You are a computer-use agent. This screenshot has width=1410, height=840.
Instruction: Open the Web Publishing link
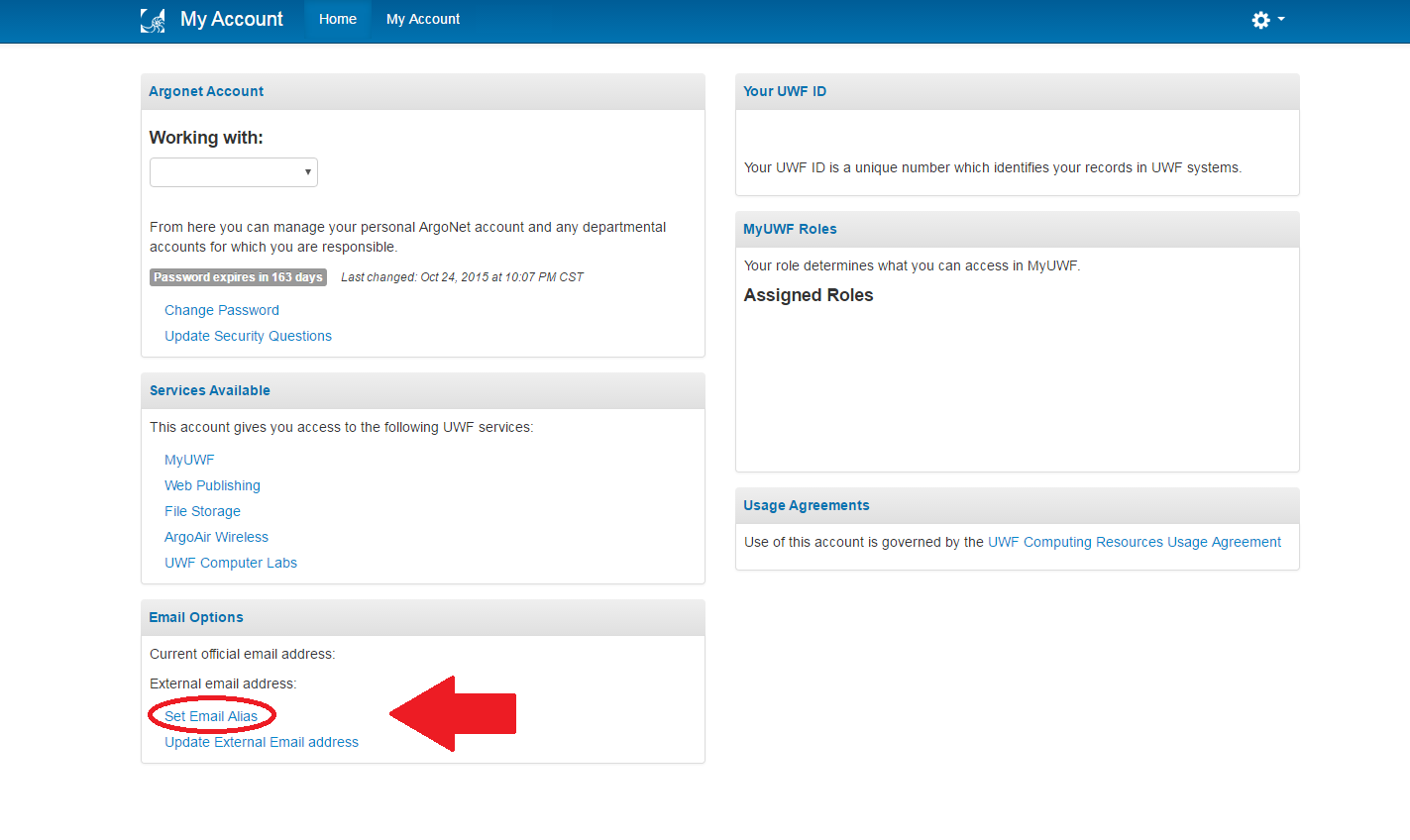coord(212,485)
